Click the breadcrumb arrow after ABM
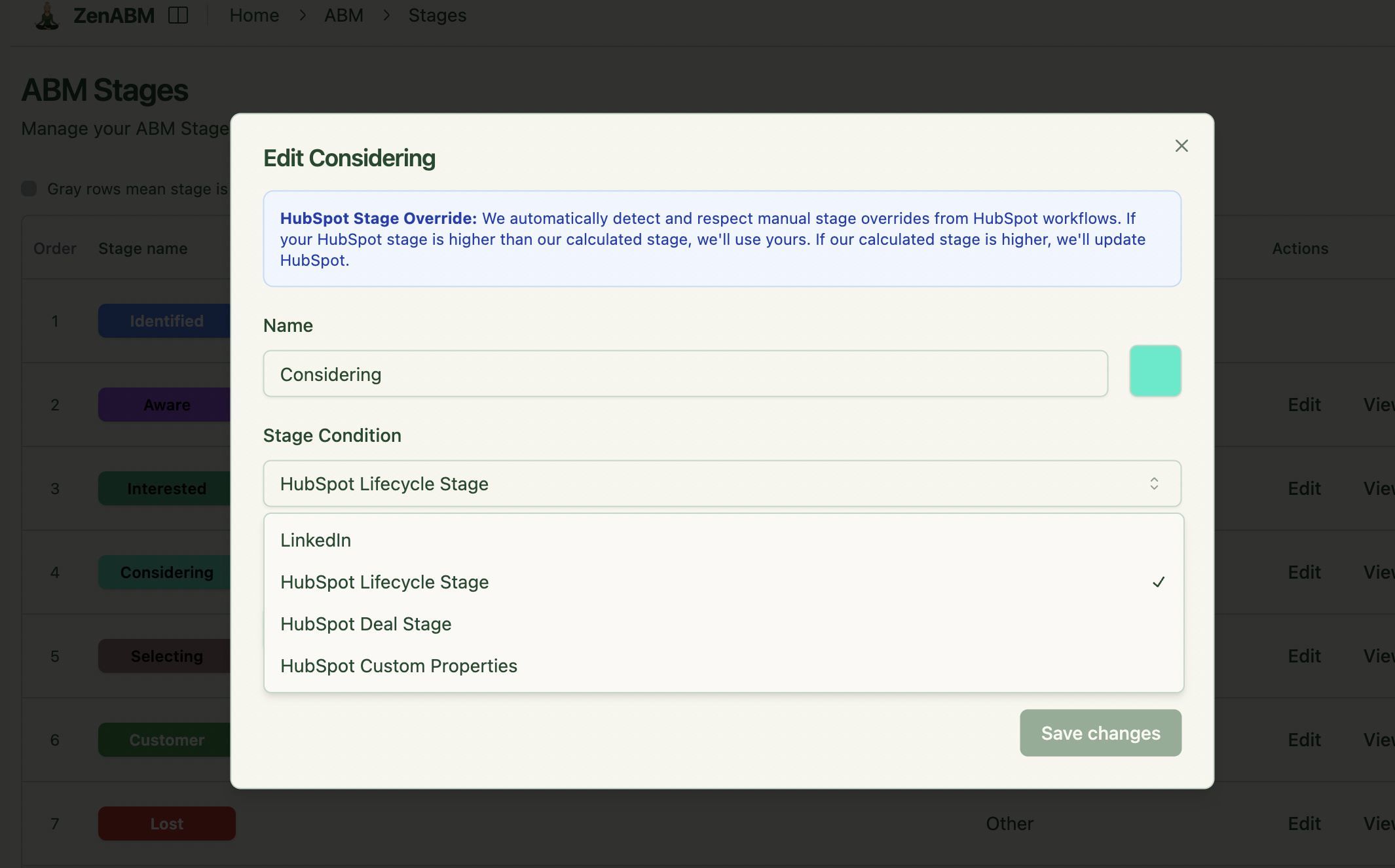The height and width of the screenshot is (868, 1395). tap(386, 15)
